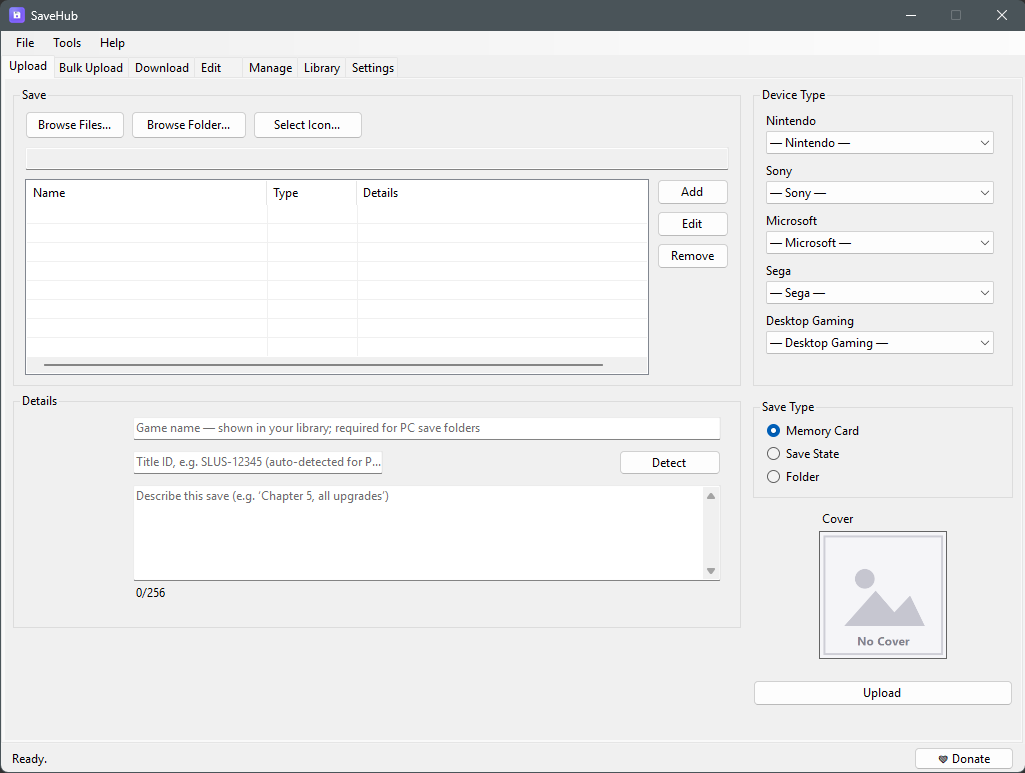Switch to the Download tab
This screenshot has height=773, width=1025.
click(x=161, y=68)
